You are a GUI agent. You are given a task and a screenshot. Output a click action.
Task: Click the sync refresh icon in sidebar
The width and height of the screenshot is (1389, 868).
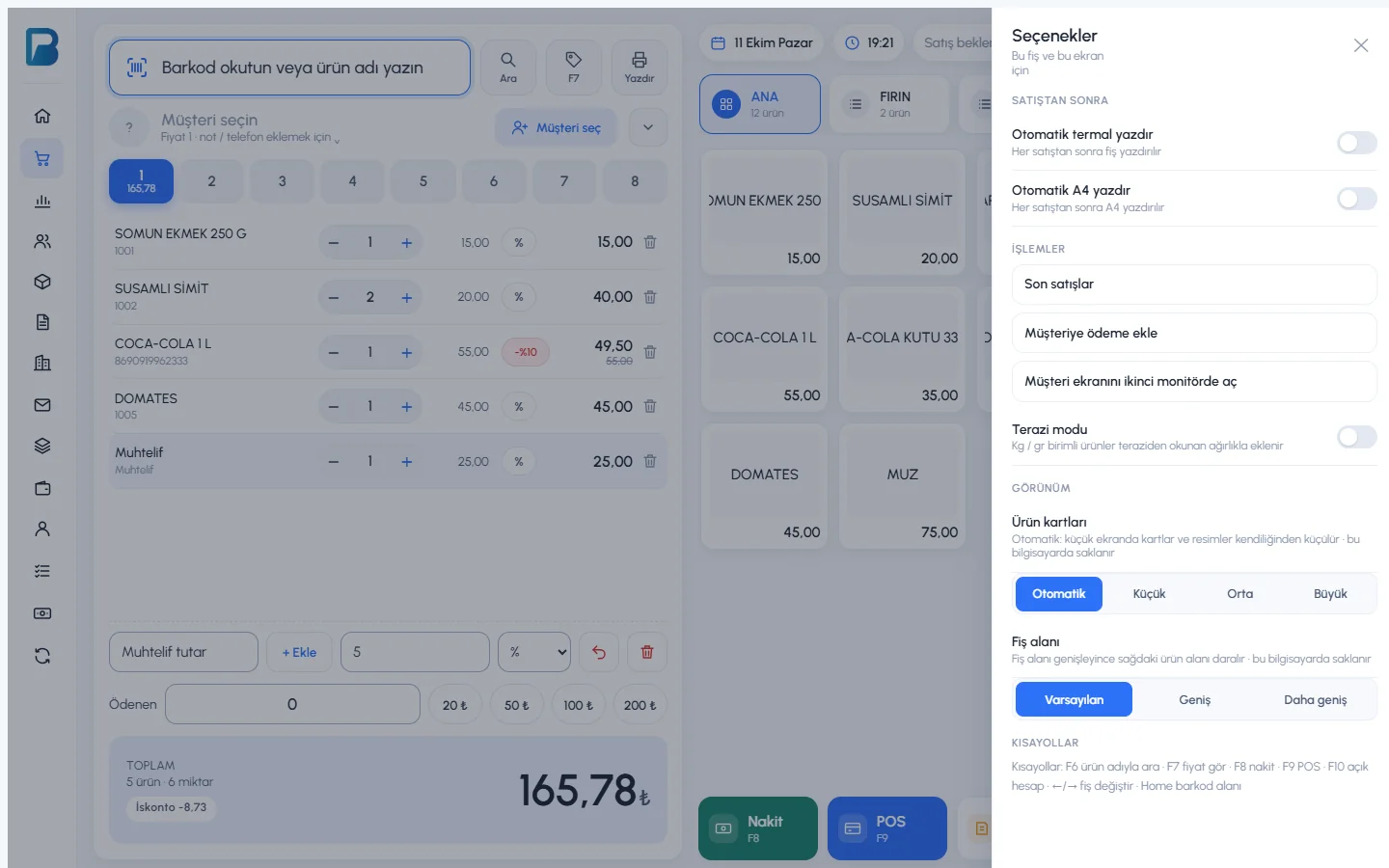[42, 656]
